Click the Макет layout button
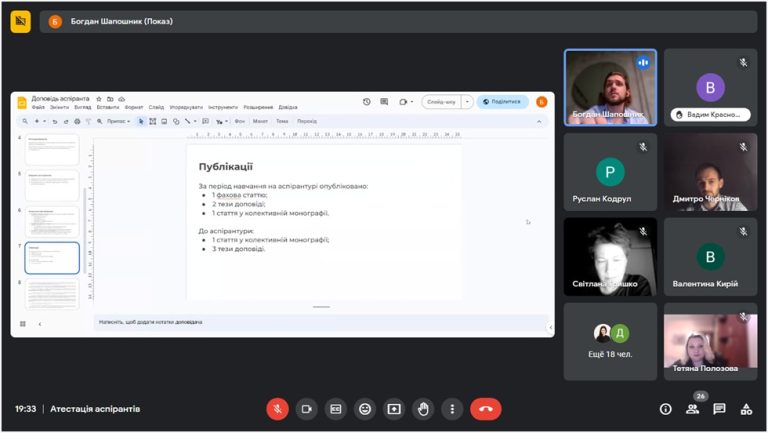The width and height of the screenshot is (768, 433). [x=260, y=121]
